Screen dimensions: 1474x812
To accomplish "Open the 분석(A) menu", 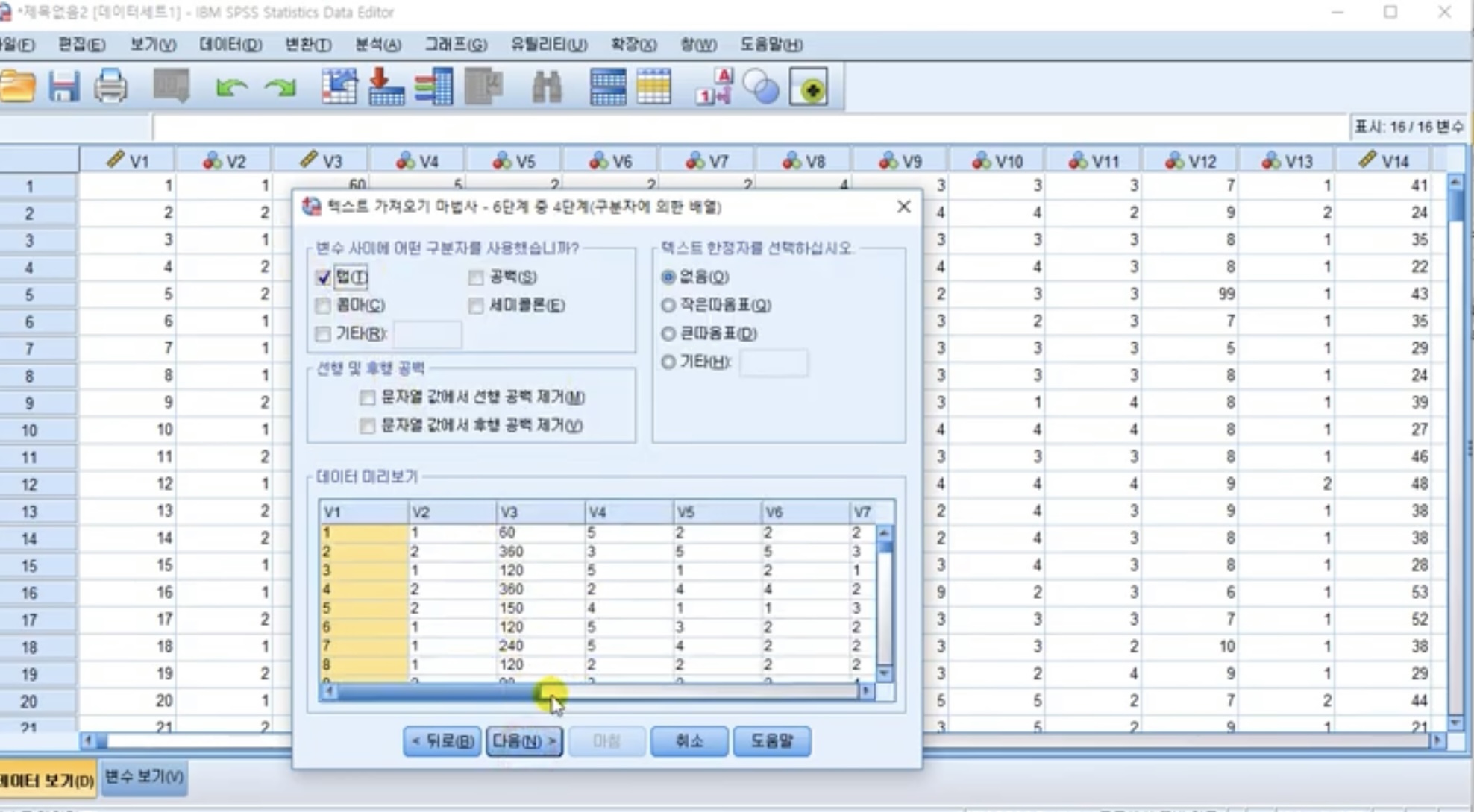I will (x=377, y=45).
